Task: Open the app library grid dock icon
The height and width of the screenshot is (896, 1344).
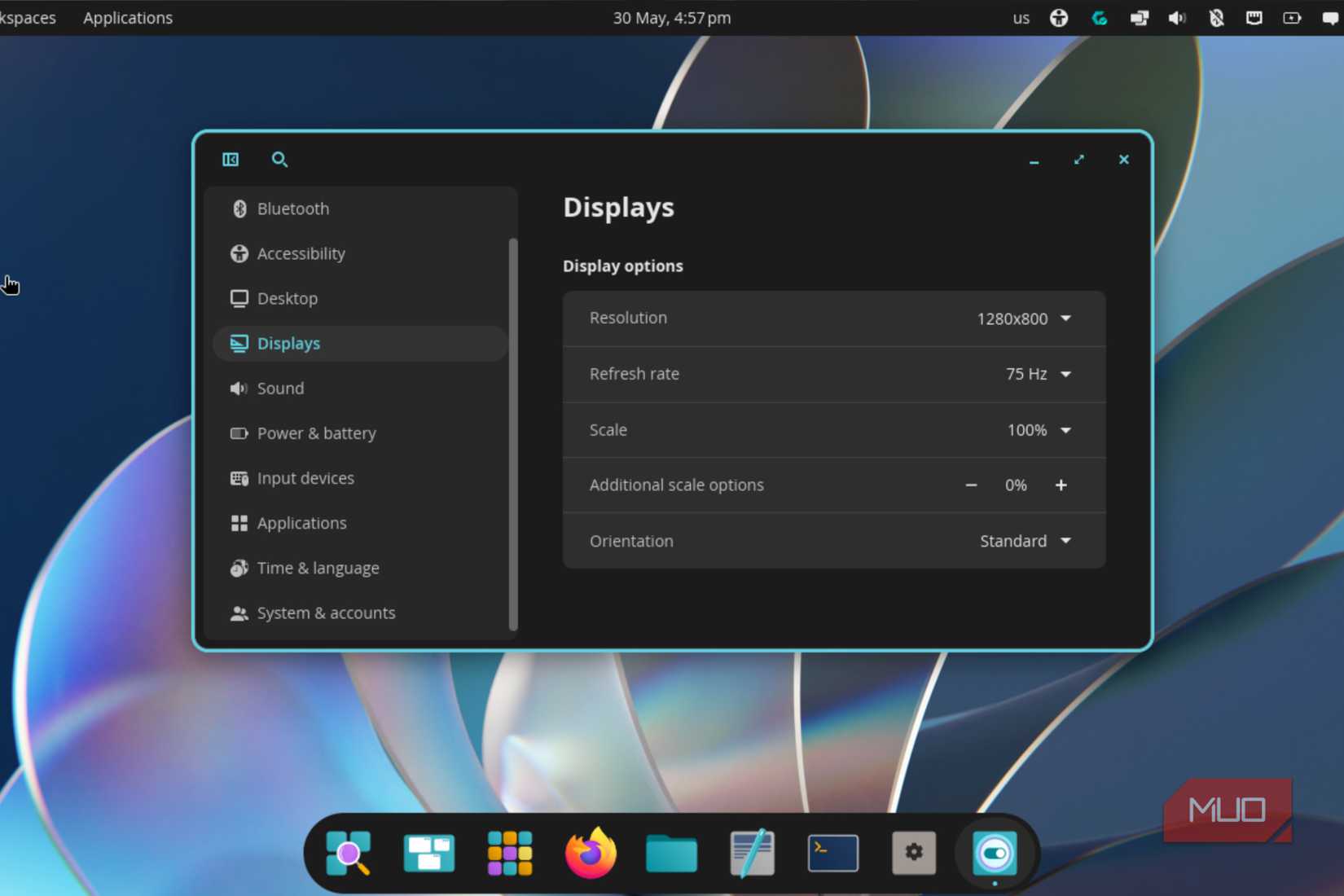Action: (510, 854)
